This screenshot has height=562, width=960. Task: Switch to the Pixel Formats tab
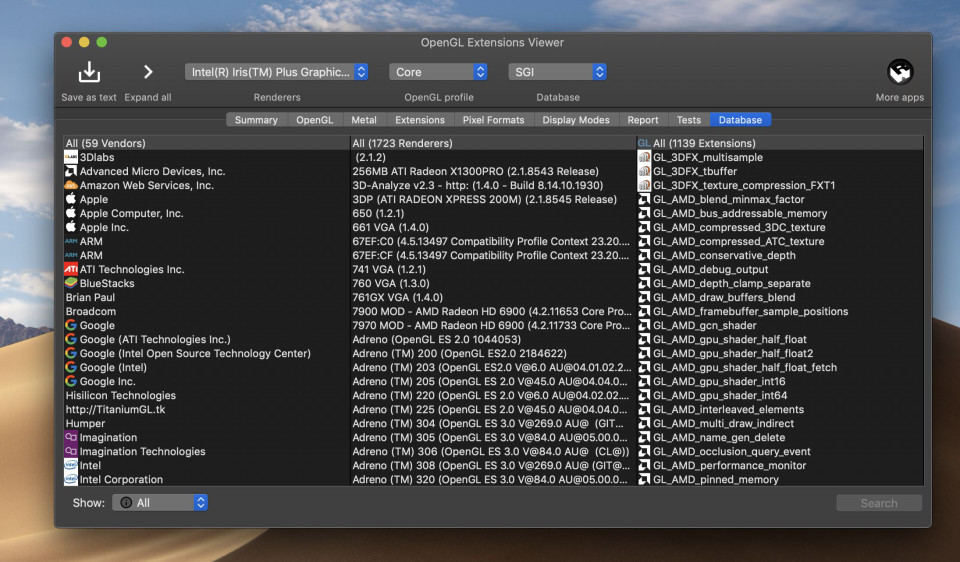tap(493, 120)
